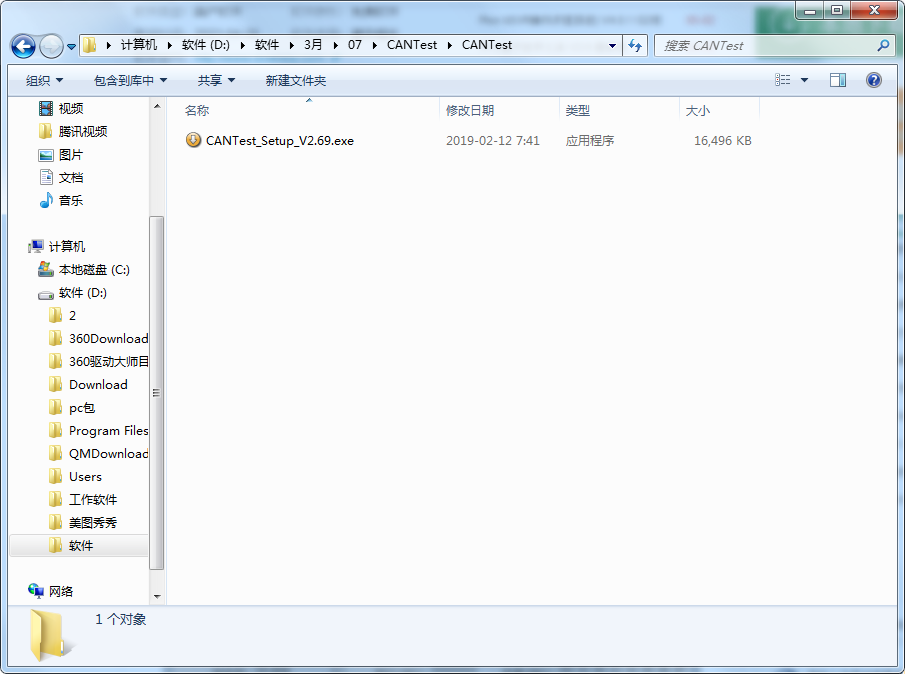Open the view options dropdown arrow
The width and height of the screenshot is (905, 674).
pos(805,80)
